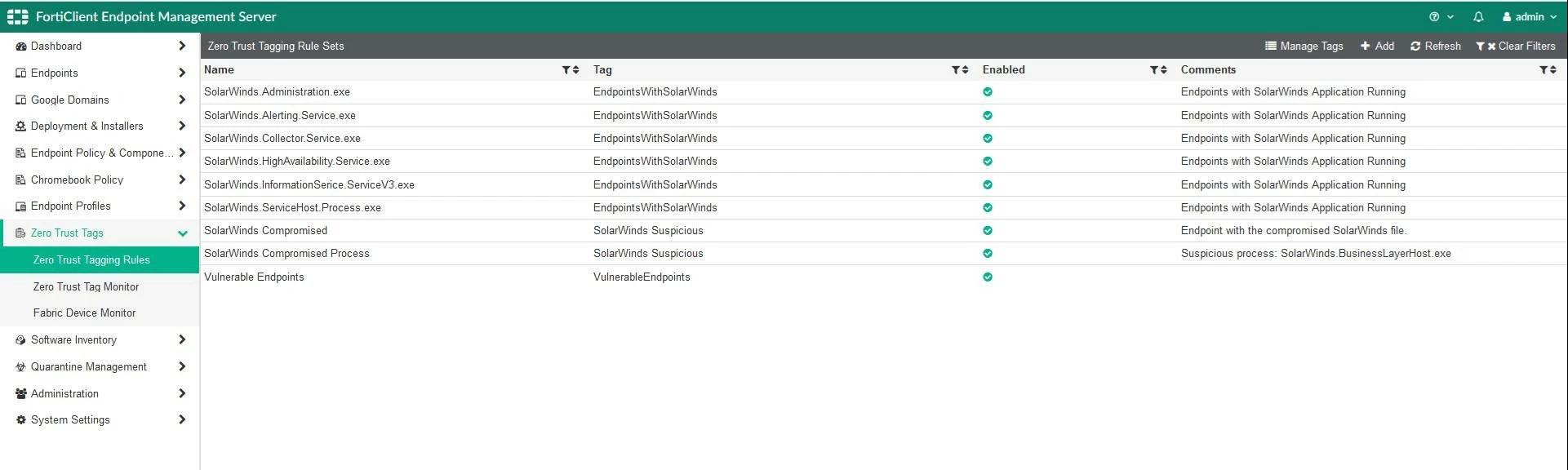This screenshot has width=1568, height=470.
Task: Click the Administration users icon
Action: tap(21, 394)
